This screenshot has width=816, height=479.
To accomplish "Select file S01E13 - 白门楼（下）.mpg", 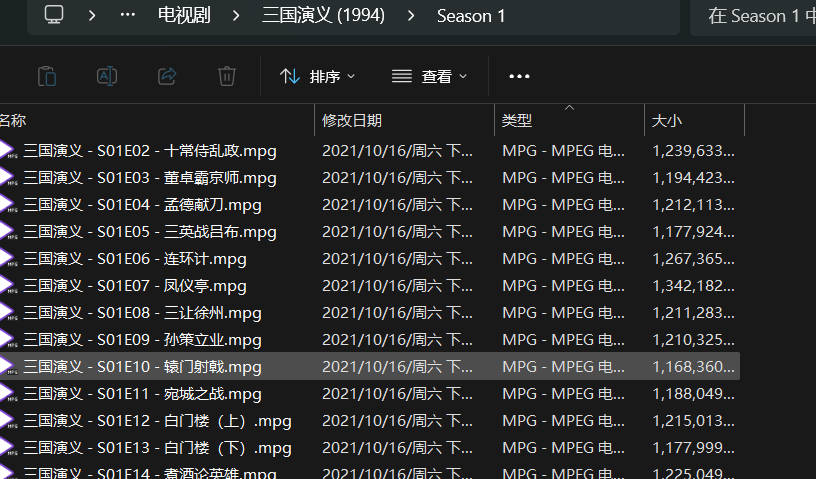I will pos(157,448).
